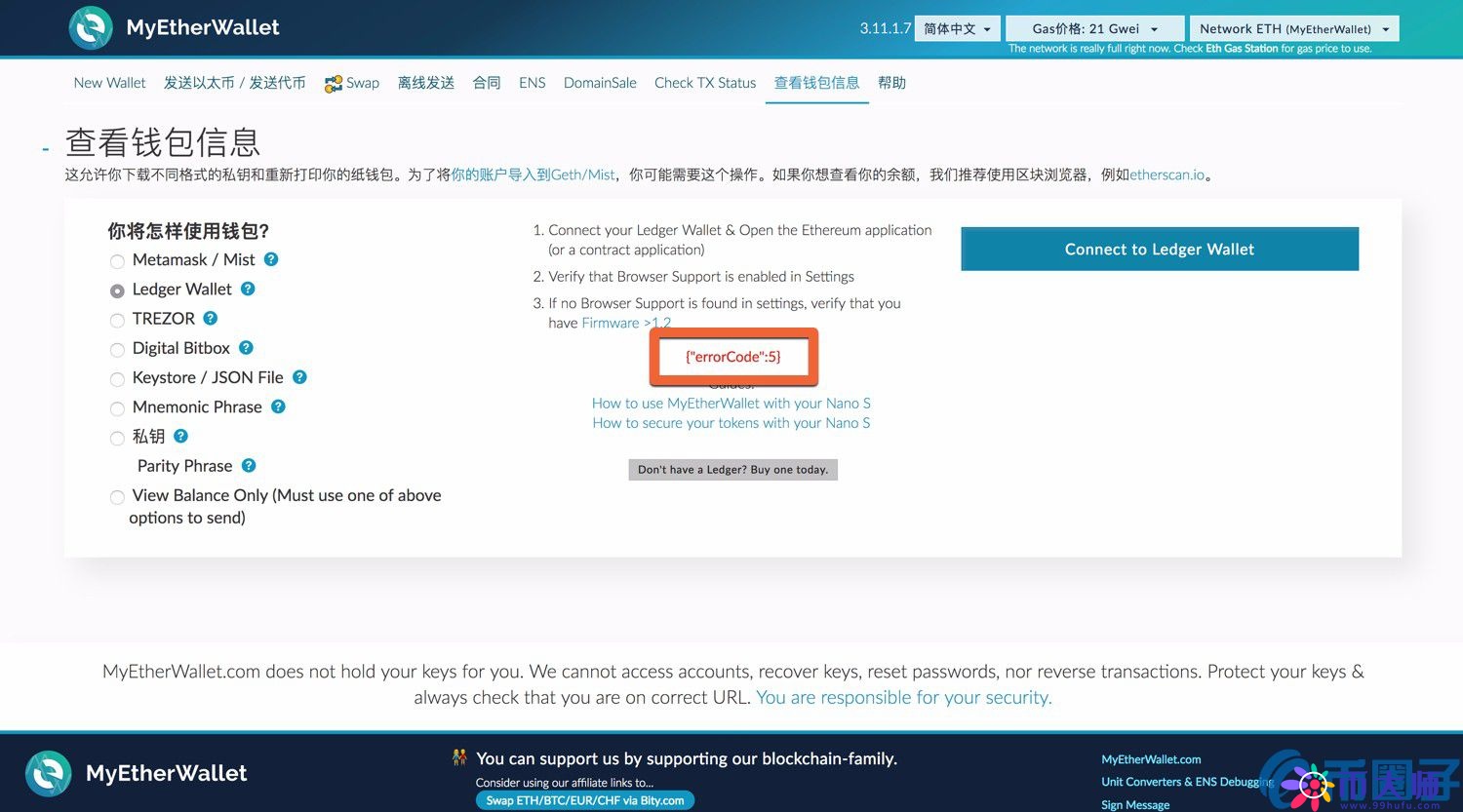
Task: Select the TREZOR radio button
Action: pyautogui.click(x=117, y=320)
